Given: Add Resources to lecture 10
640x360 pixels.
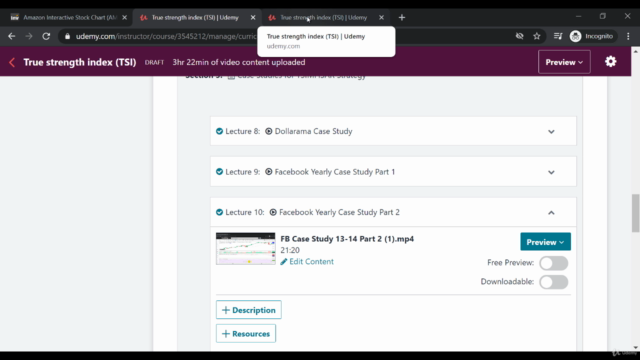Looking at the screenshot, I should 246,333.
